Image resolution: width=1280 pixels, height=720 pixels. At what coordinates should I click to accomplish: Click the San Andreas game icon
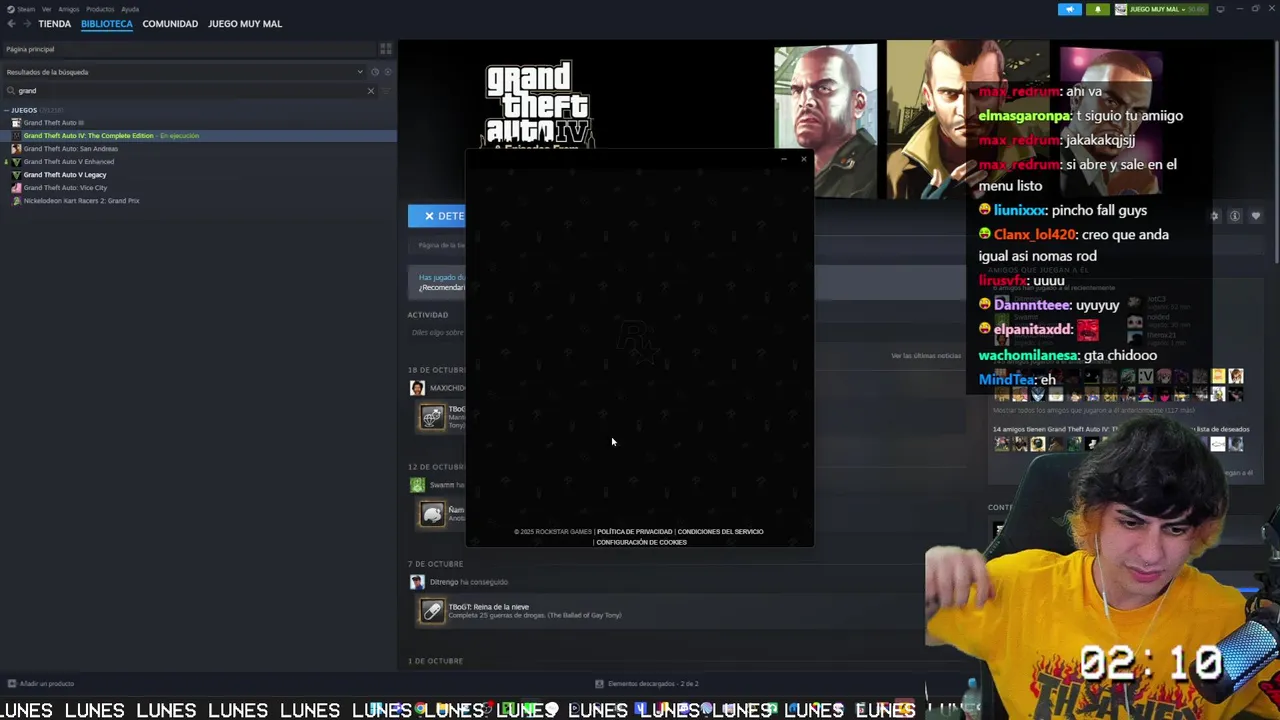16,149
